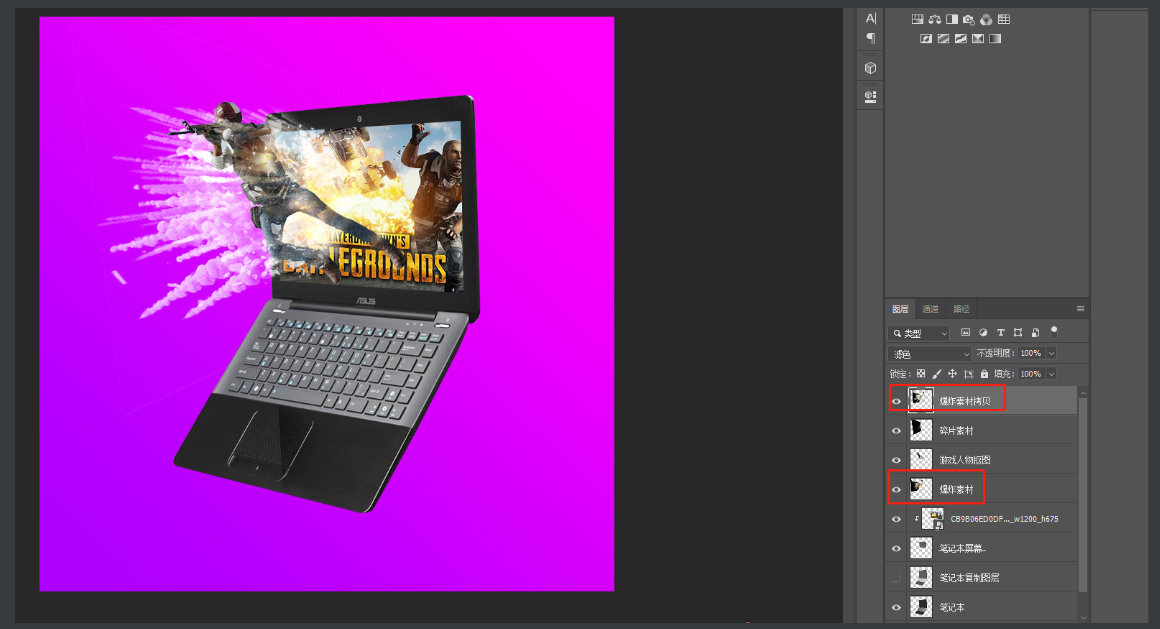Viewport: 1160px width, 629px height.
Task: Switch to the 路径 tab
Action: [x=961, y=309]
